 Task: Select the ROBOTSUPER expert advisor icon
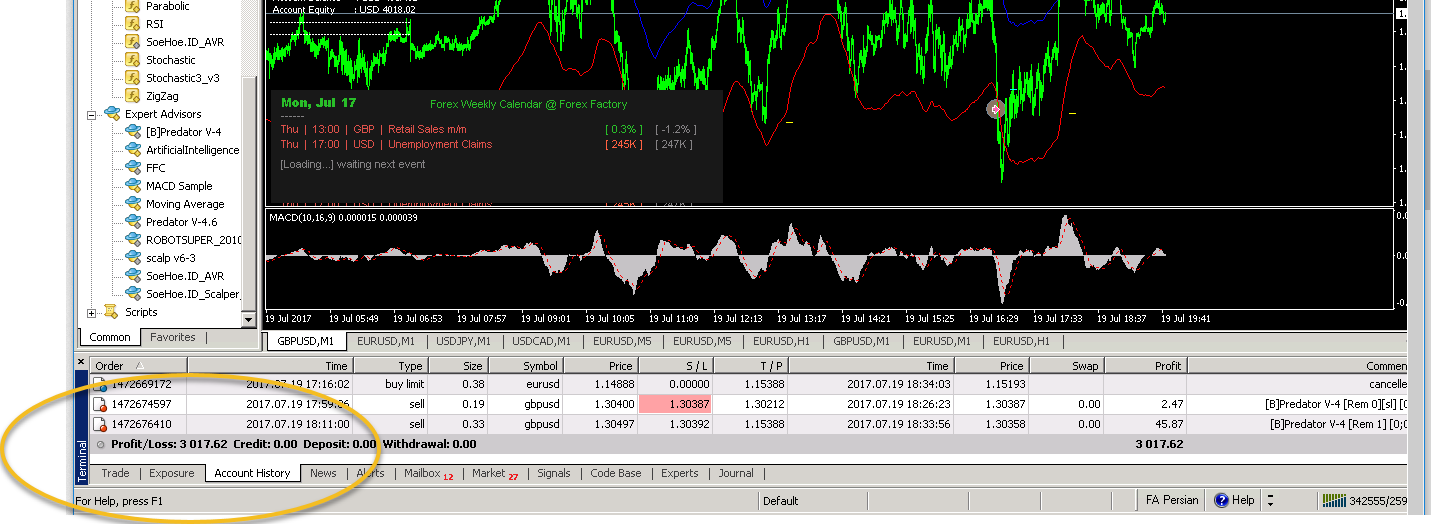point(132,240)
